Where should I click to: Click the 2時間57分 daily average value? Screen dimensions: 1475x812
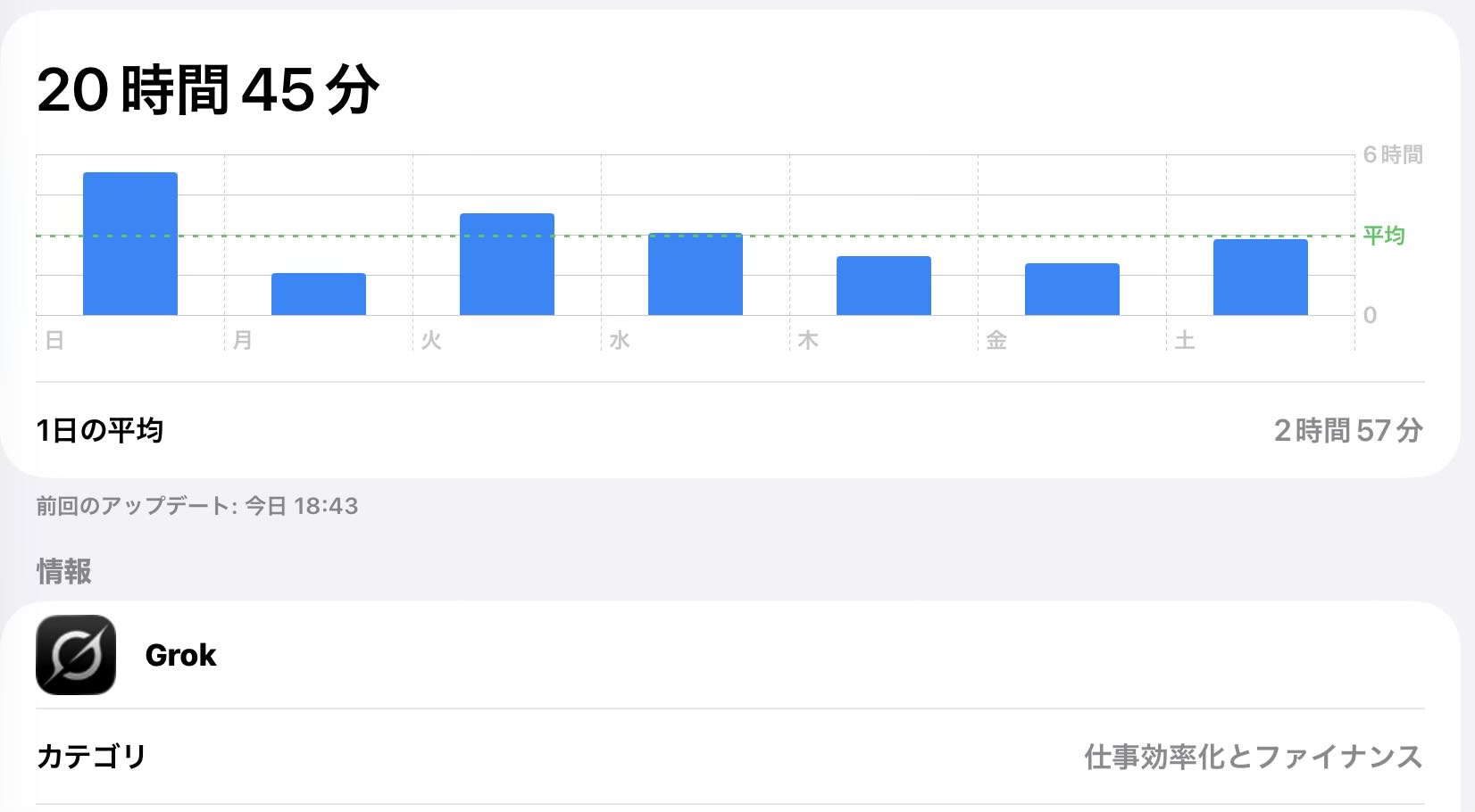click(1348, 431)
